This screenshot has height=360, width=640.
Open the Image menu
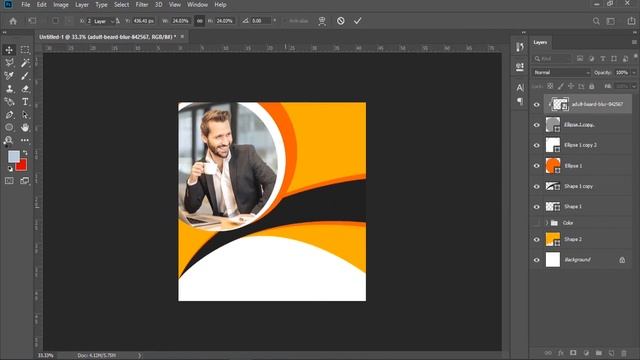pyautogui.click(x=61, y=5)
